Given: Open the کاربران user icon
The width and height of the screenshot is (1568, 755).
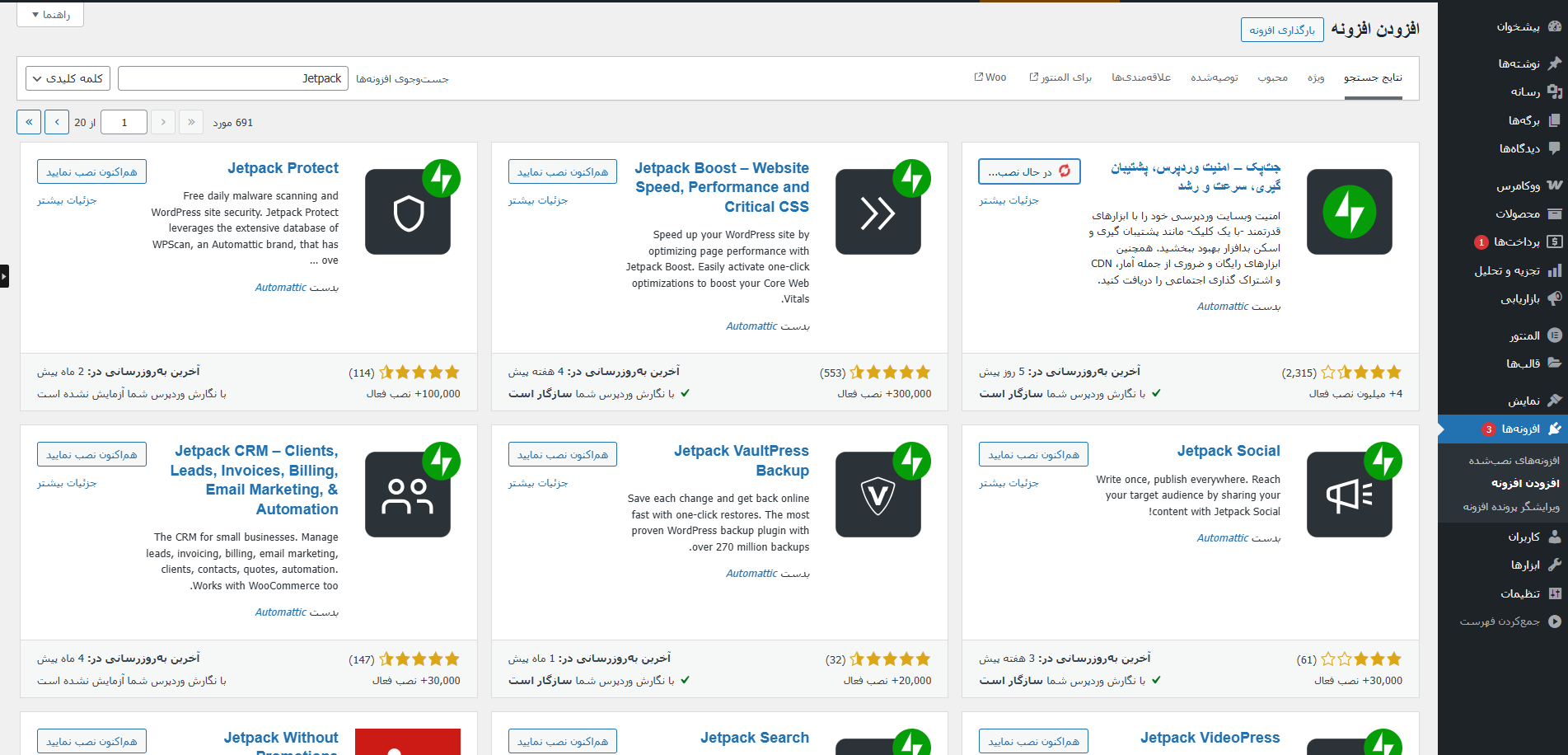Looking at the screenshot, I should [1554, 537].
